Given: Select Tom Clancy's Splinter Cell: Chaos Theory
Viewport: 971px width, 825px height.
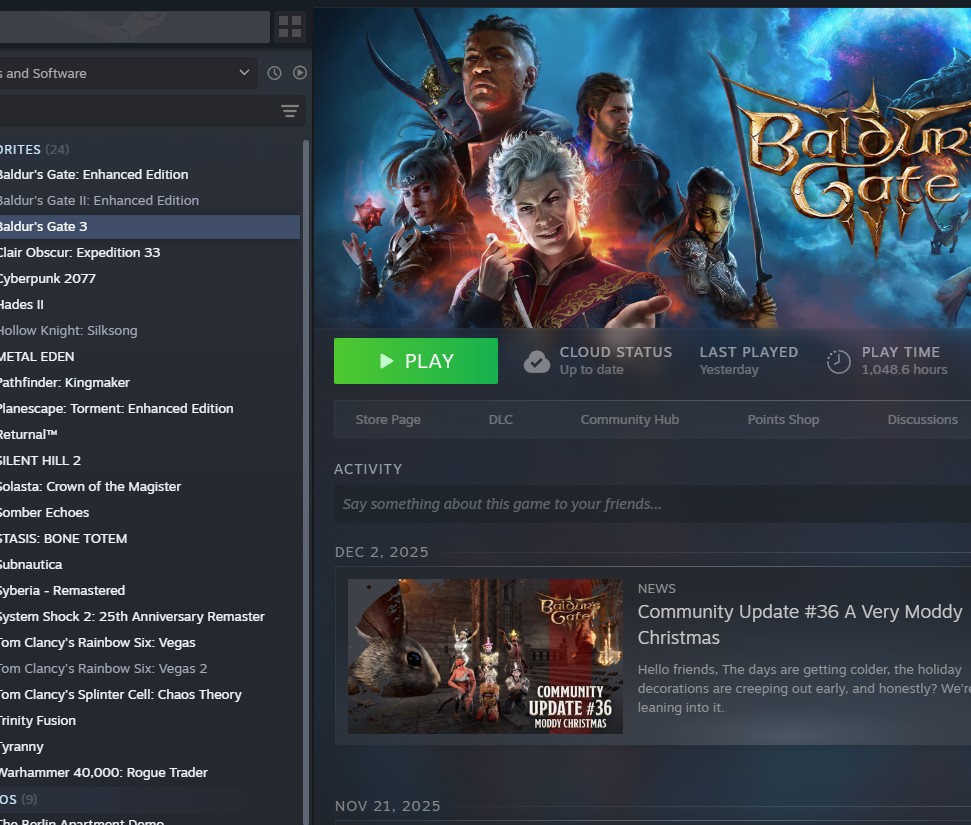Looking at the screenshot, I should [x=150, y=695].
